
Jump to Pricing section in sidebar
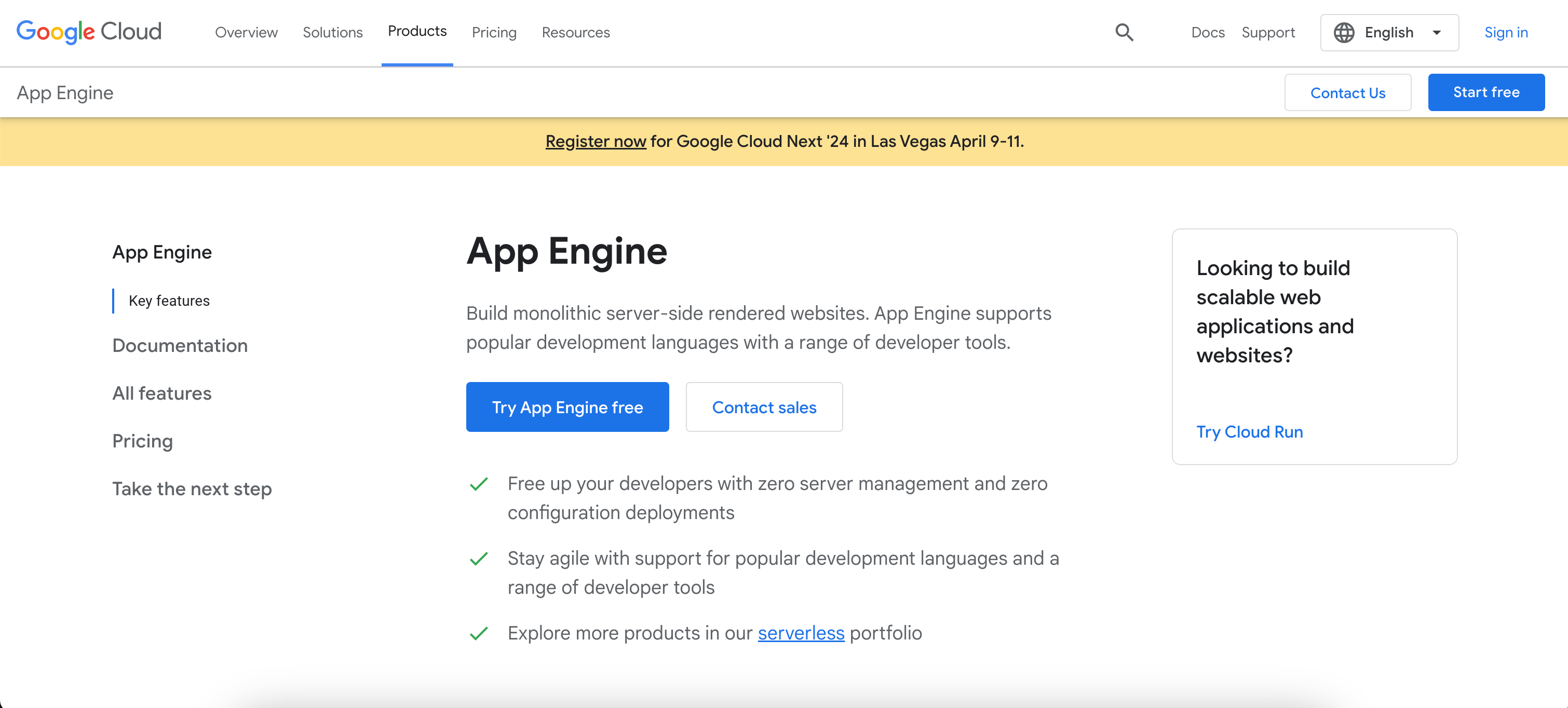coord(142,441)
